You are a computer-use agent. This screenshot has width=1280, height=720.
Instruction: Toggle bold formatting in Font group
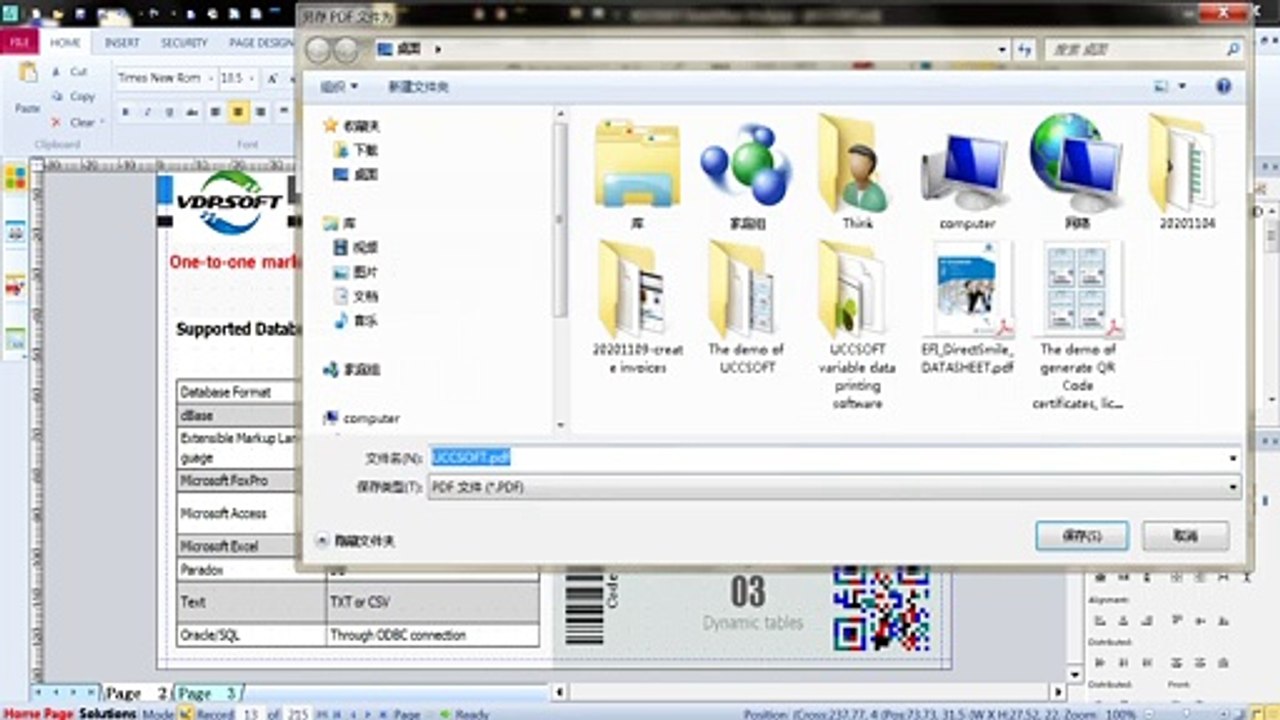point(125,112)
